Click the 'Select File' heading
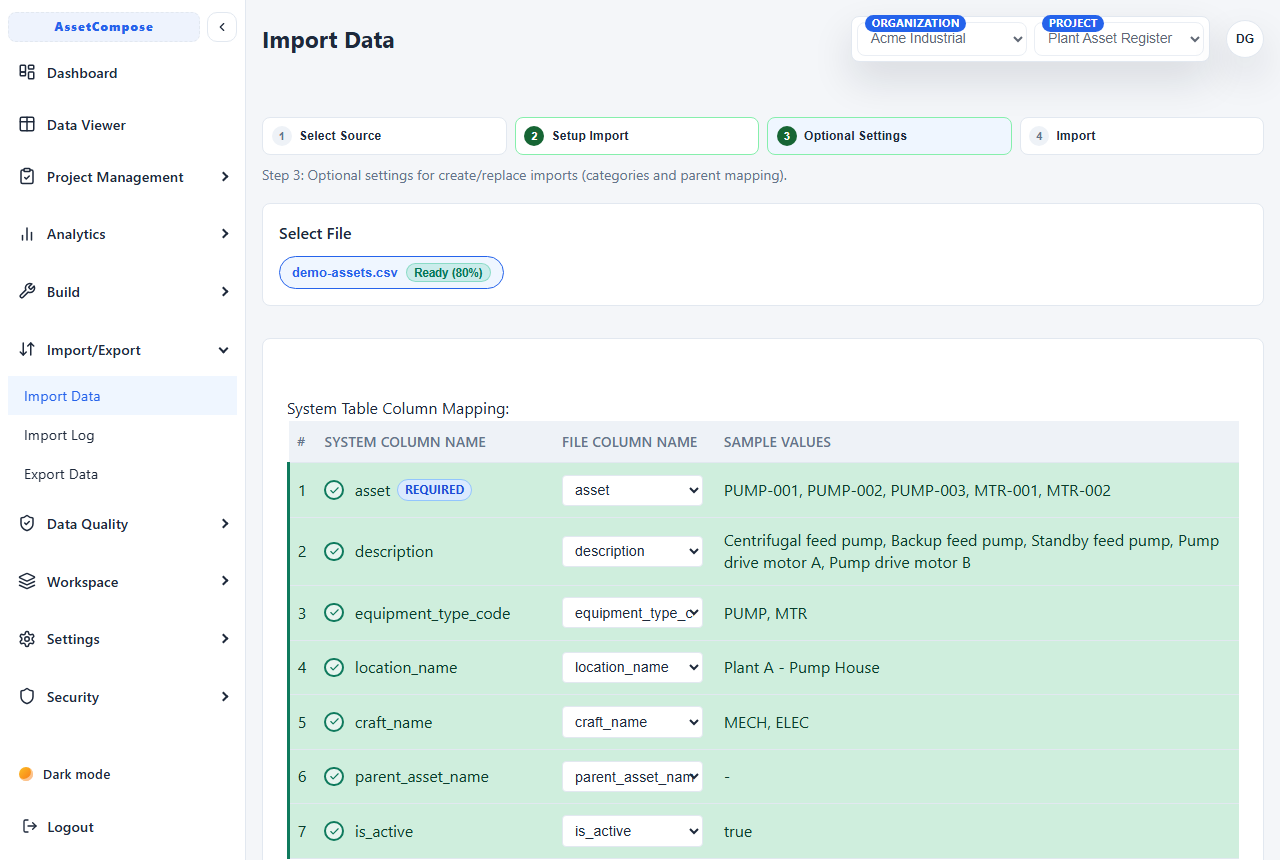This screenshot has height=860, width=1280. coord(315,233)
